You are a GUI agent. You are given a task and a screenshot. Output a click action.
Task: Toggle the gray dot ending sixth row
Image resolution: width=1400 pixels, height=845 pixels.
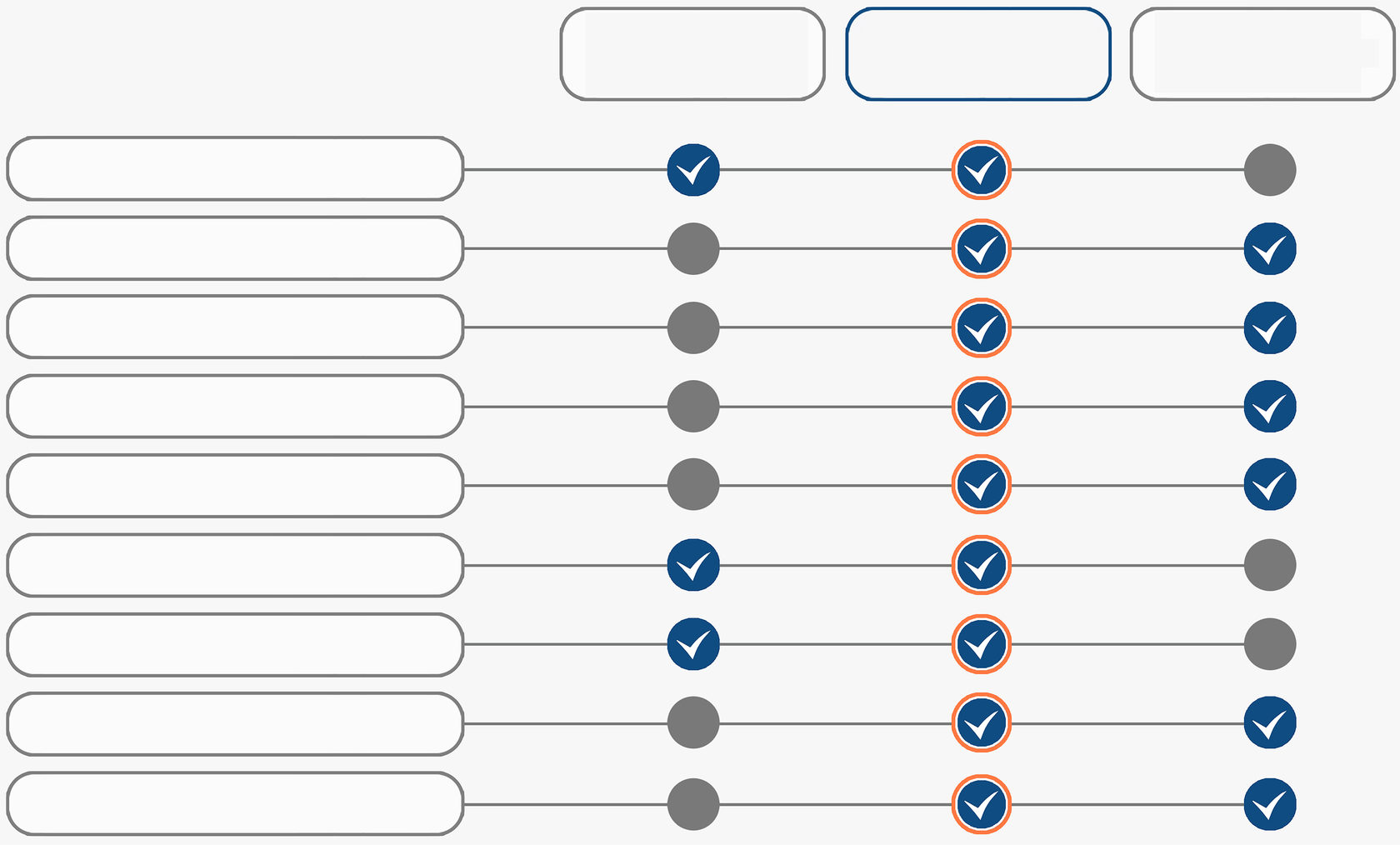(1269, 565)
